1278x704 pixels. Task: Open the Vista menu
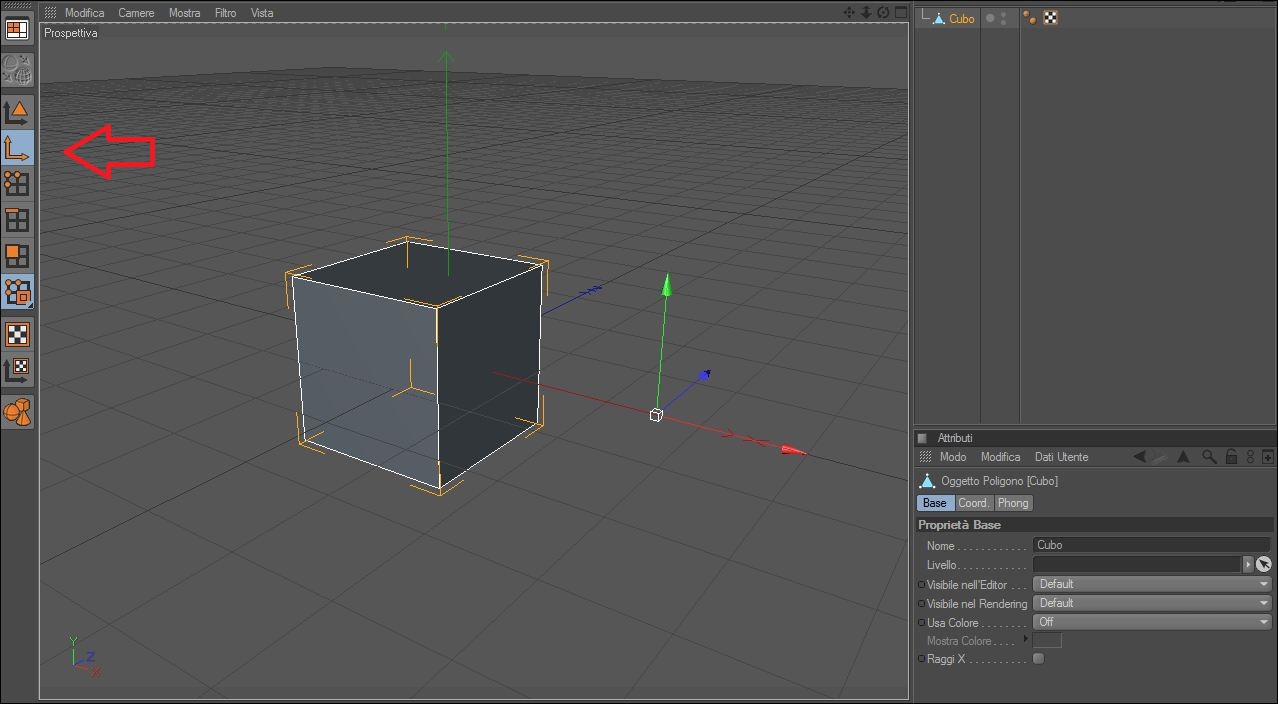pos(262,13)
